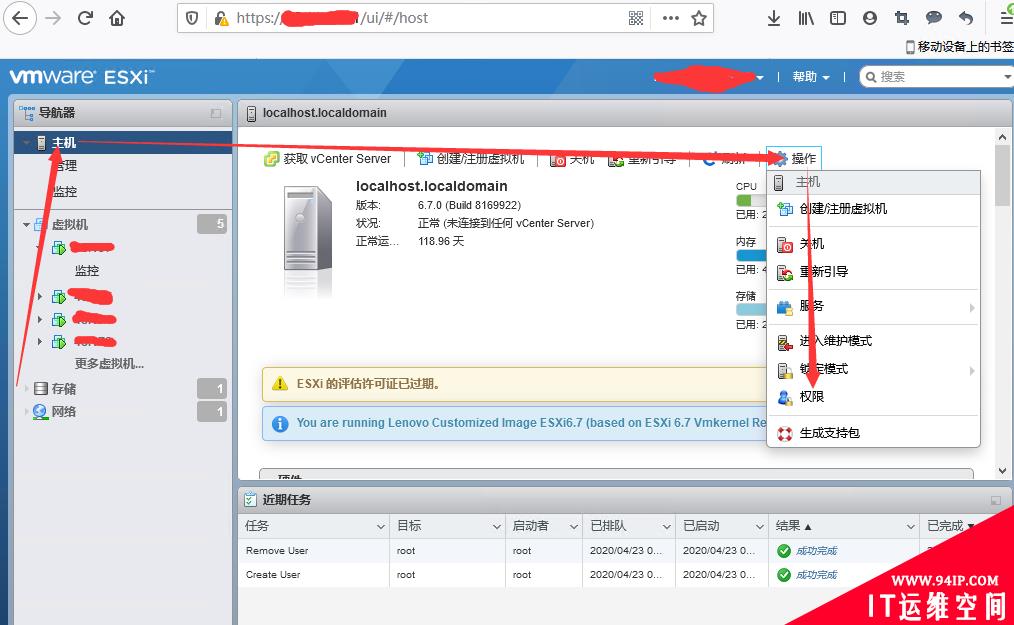Click the 成功完成 result for Remove User

pyautogui.click(x=816, y=551)
